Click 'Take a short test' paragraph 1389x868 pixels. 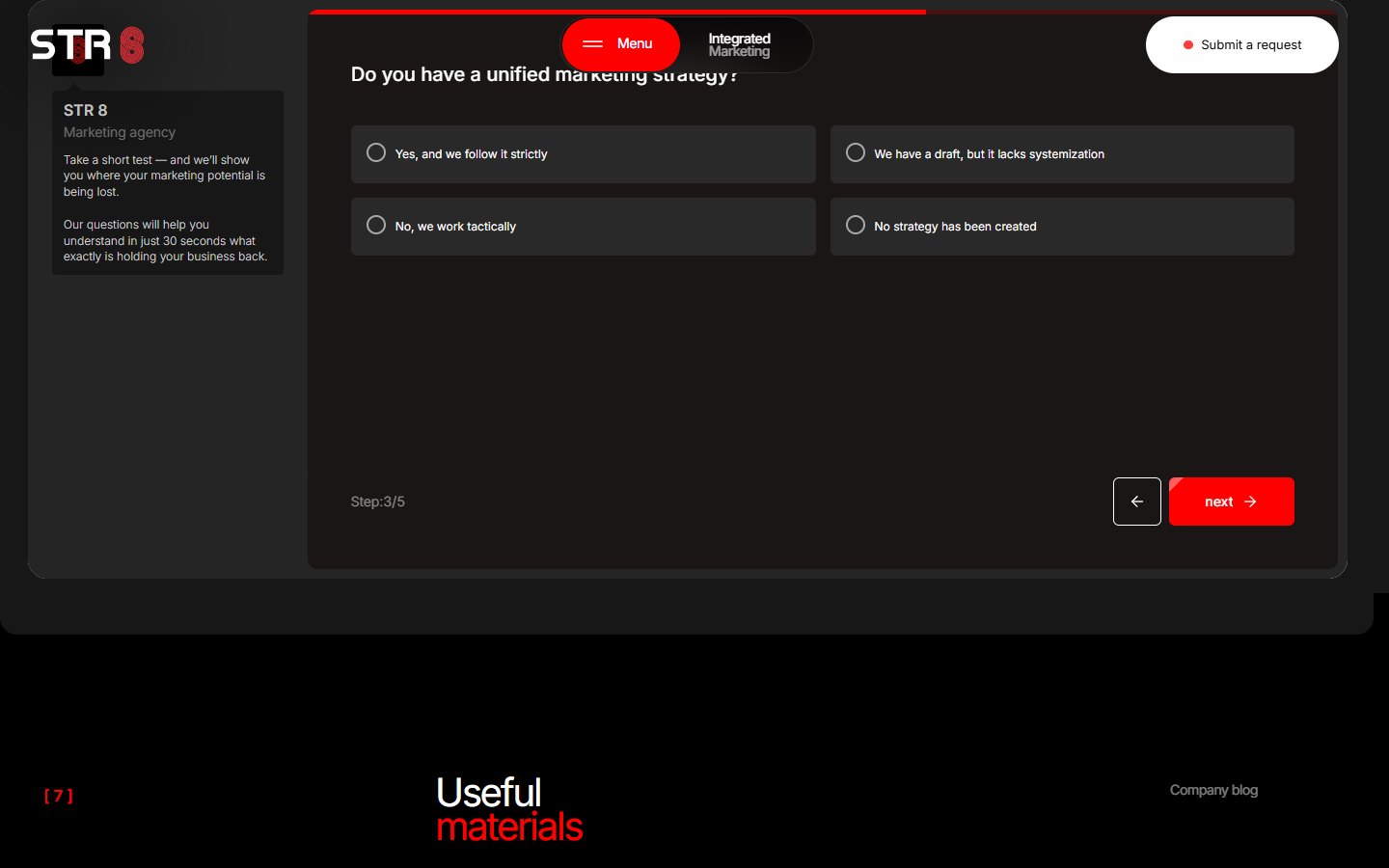[x=164, y=176]
